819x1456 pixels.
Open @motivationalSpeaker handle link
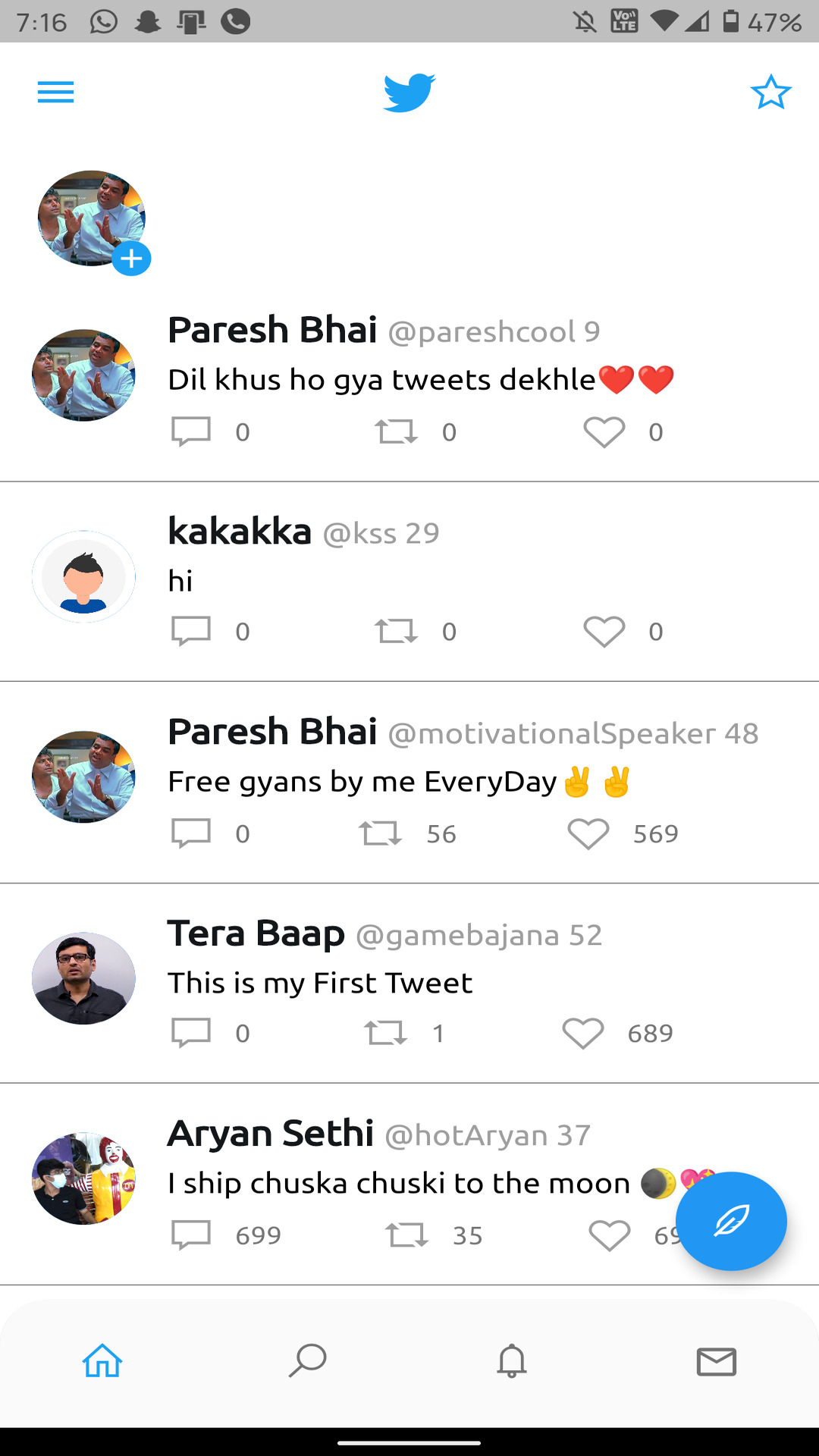(551, 734)
